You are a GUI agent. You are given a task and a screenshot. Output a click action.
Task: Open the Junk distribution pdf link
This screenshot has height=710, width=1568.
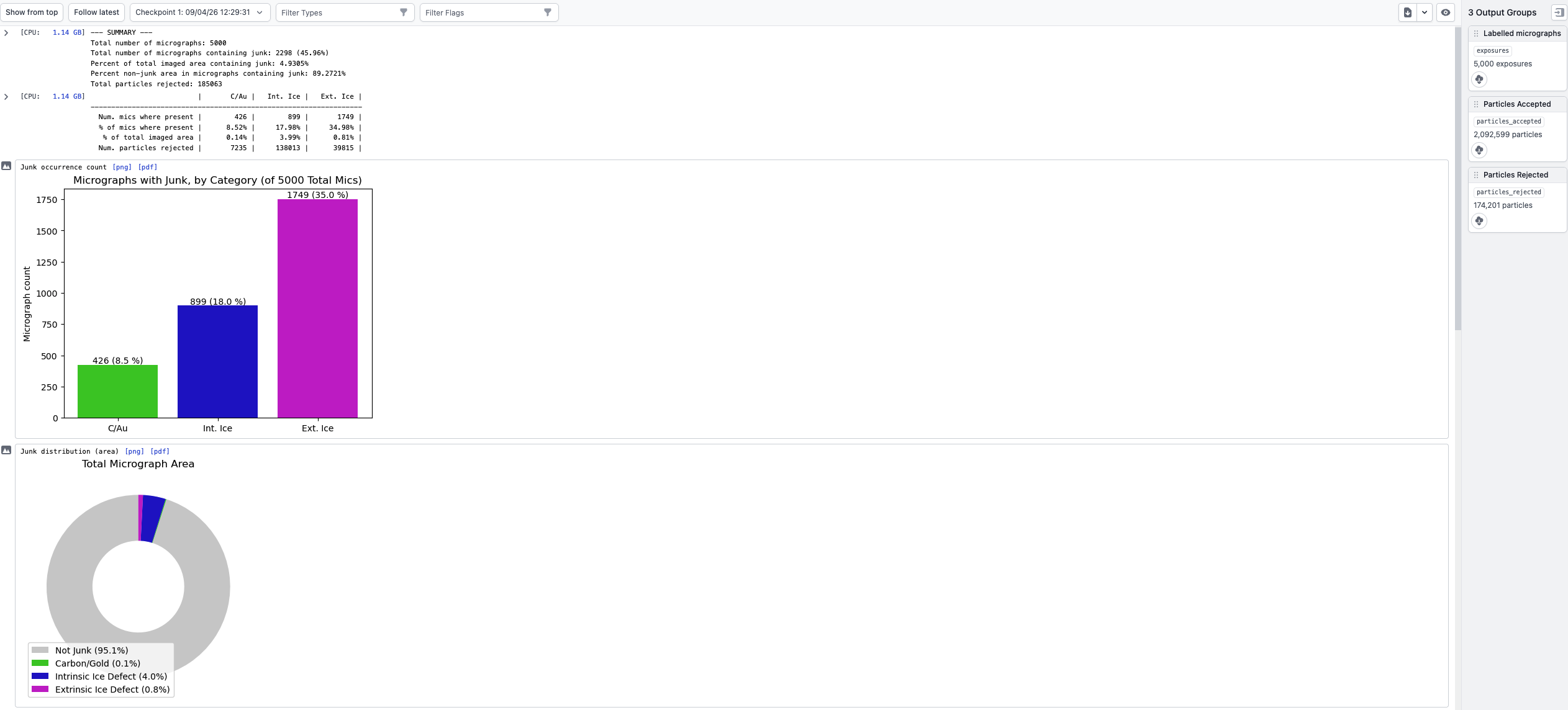pos(160,451)
